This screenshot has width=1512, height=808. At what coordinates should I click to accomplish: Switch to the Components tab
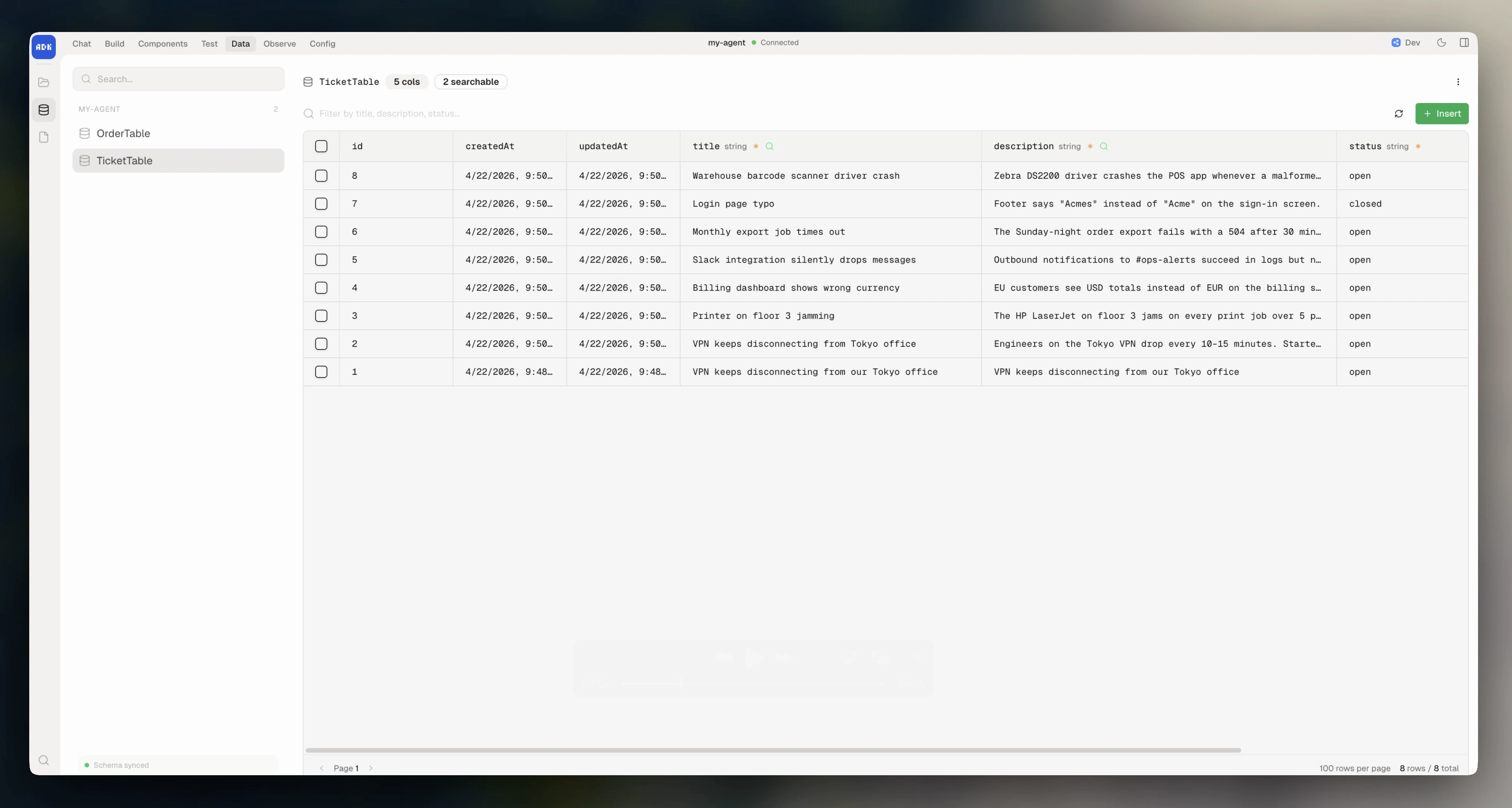[x=163, y=43]
